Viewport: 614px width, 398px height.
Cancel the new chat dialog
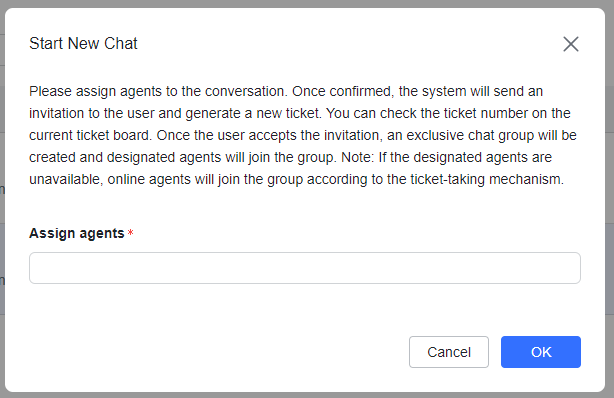coord(449,352)
